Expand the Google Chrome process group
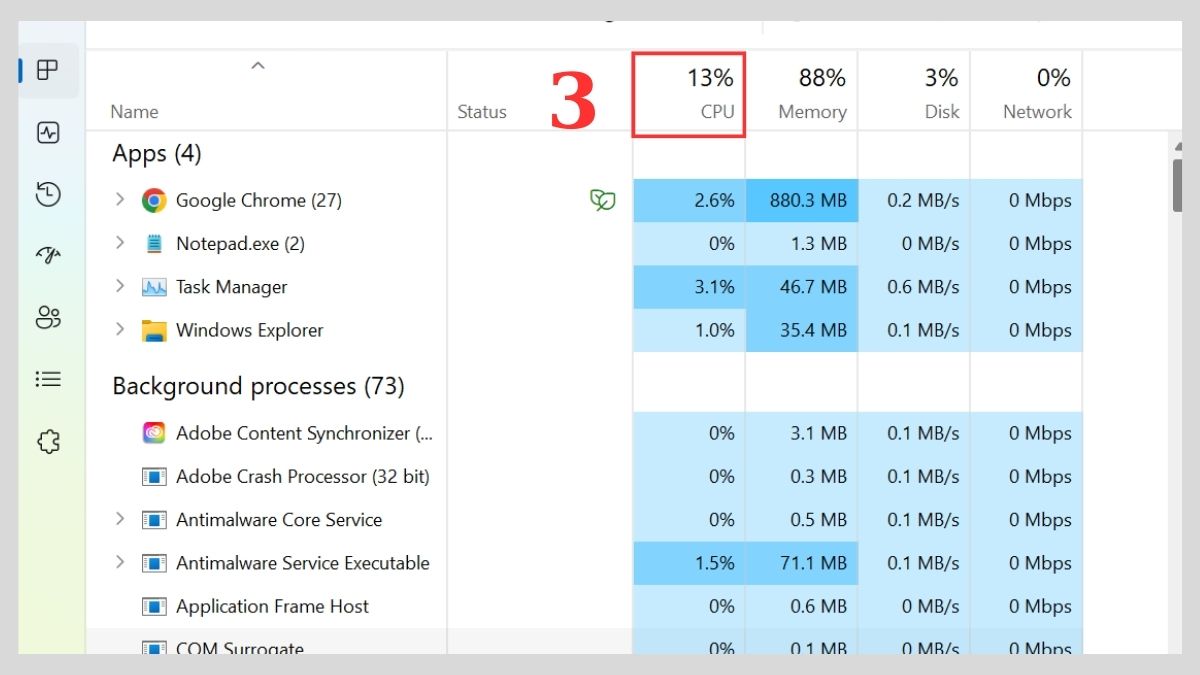This screenshot has height=675, width=1200. (x=122, y=200)
